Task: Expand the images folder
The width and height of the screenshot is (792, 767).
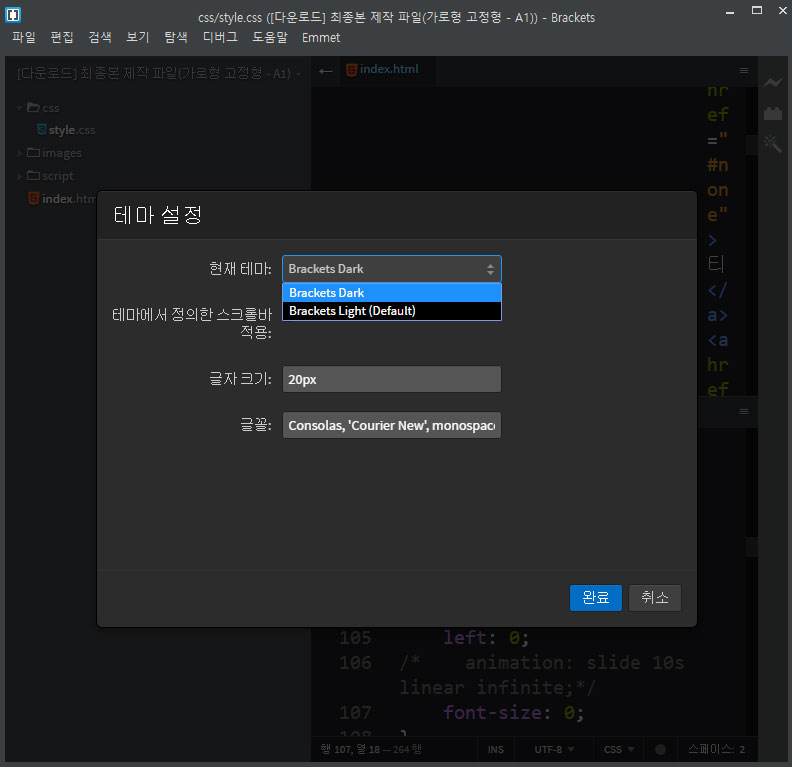Action: (20, 152)
